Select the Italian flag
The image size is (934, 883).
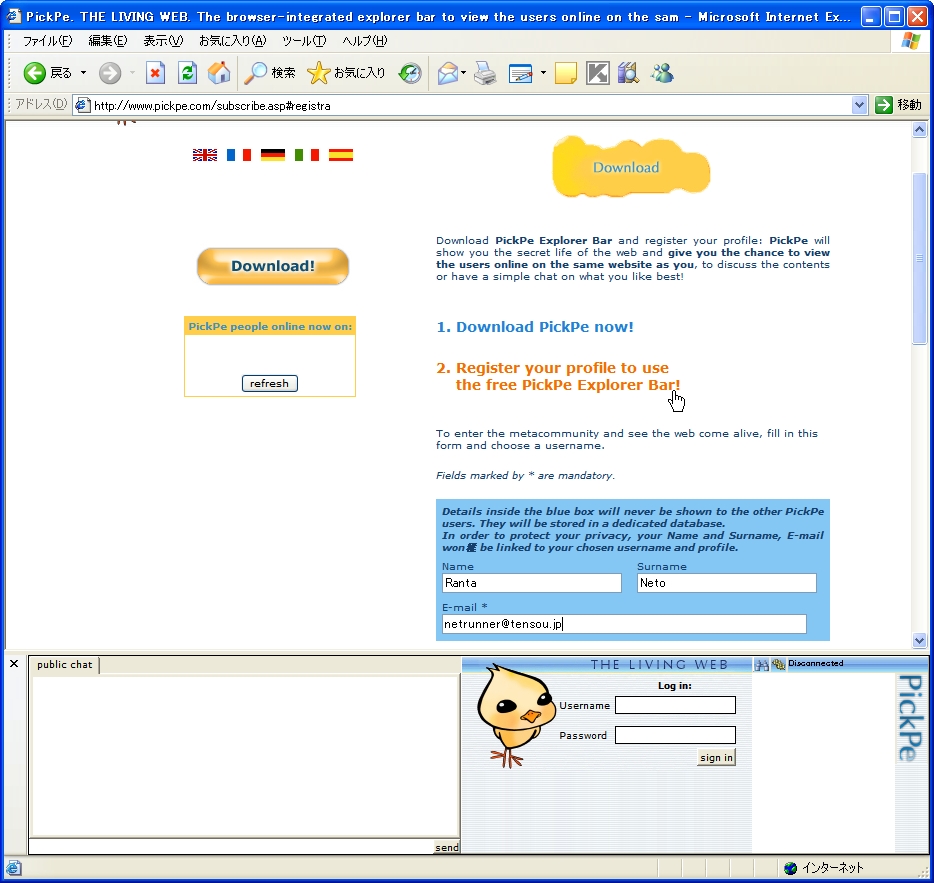307,155
